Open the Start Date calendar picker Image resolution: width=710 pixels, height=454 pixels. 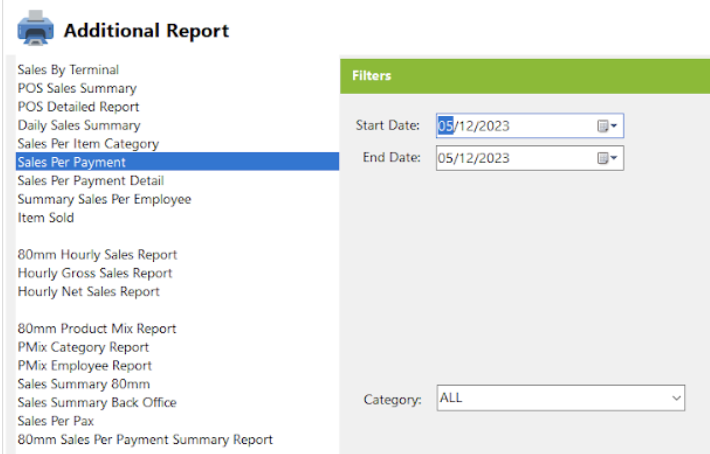607,126
